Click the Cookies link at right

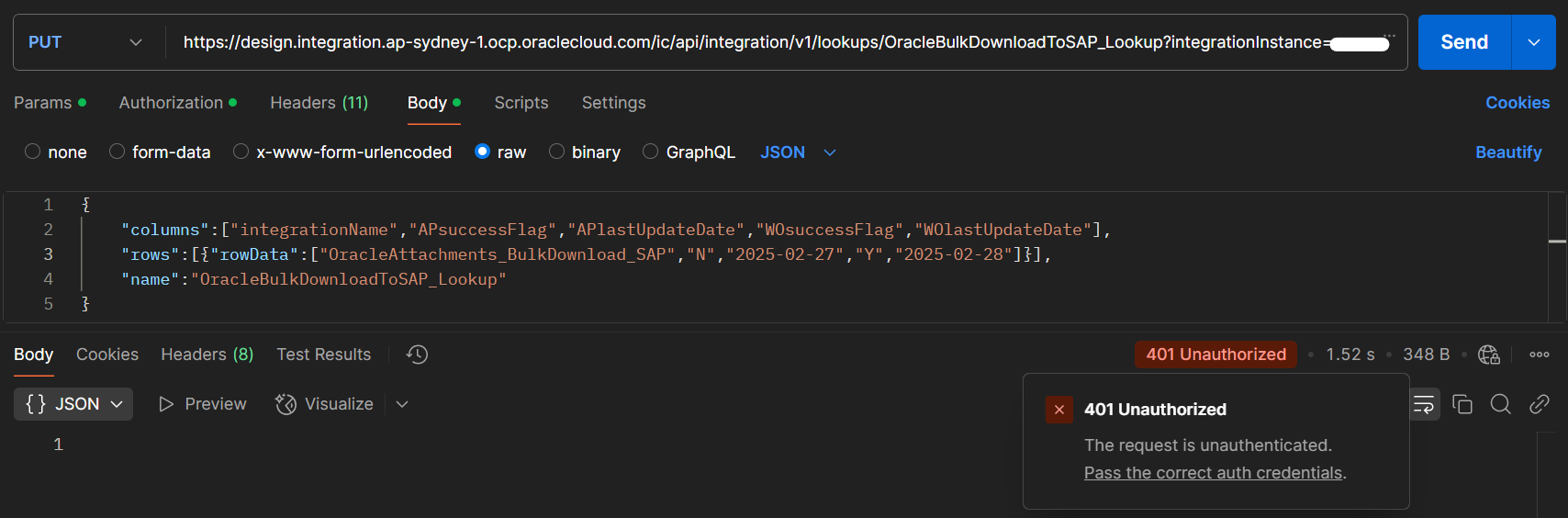[1518, 103]
